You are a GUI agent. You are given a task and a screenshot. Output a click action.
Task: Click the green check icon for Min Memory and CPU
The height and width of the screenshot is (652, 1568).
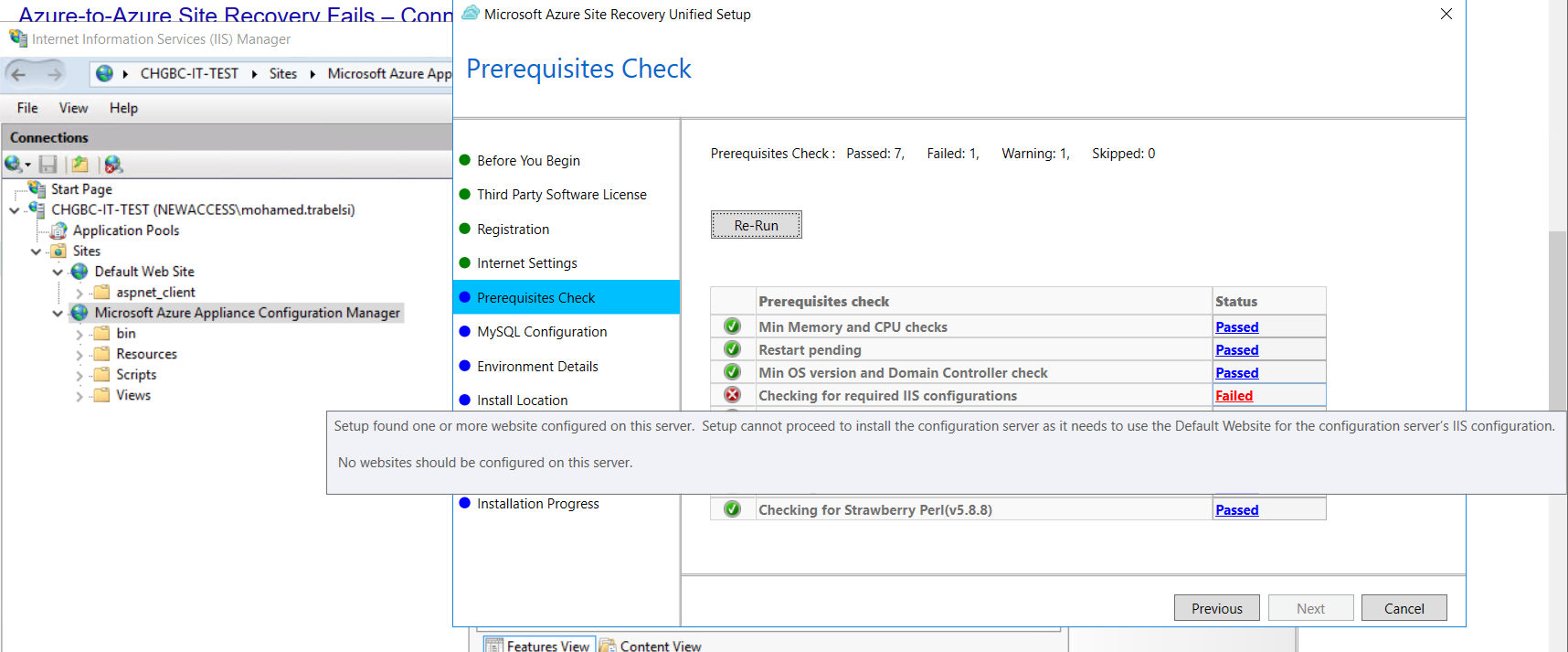click(733, 326)
